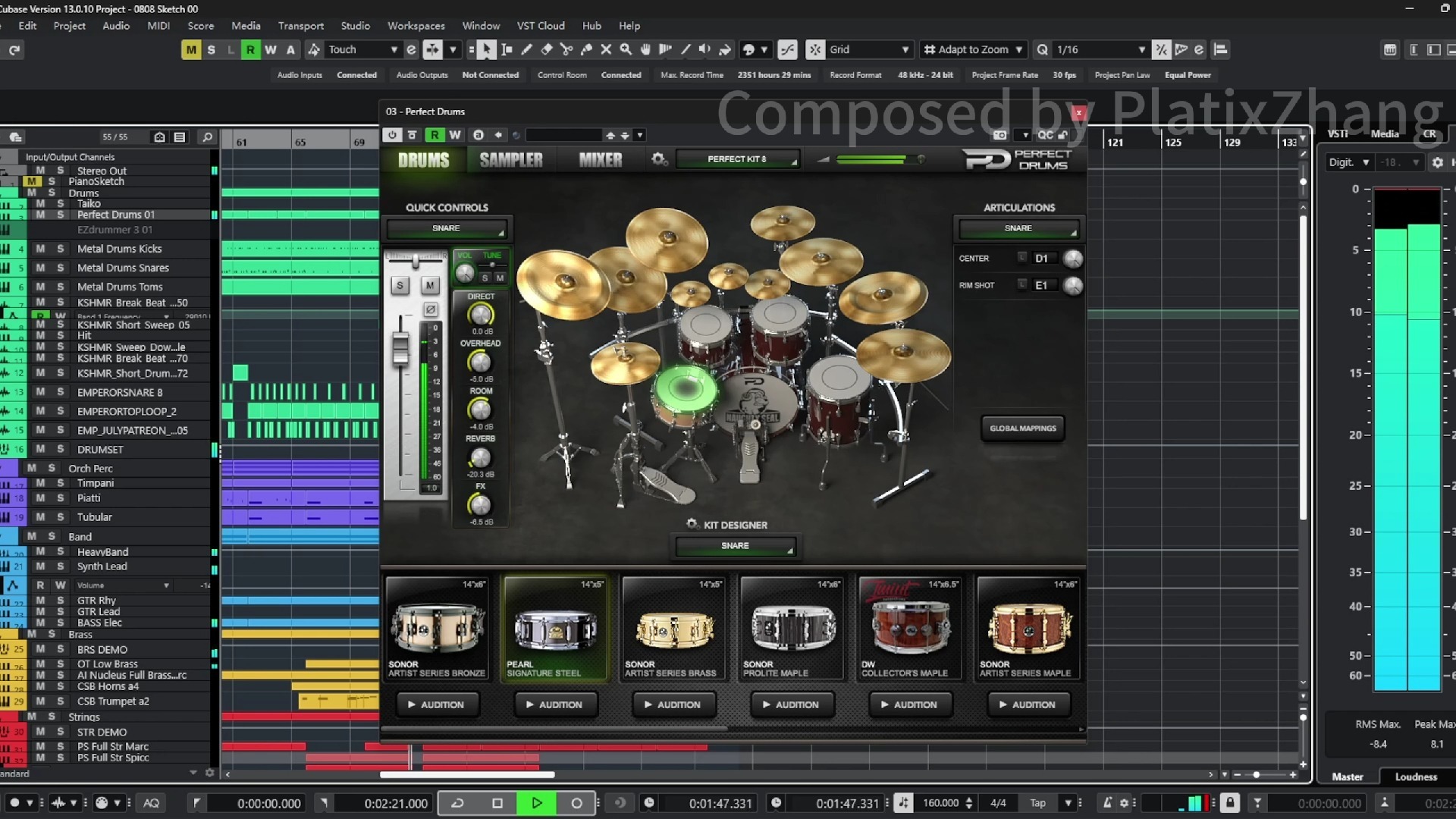Open the MIDI menu
This screenshot has width=1456, height=819.
click(x=158, y=26)
